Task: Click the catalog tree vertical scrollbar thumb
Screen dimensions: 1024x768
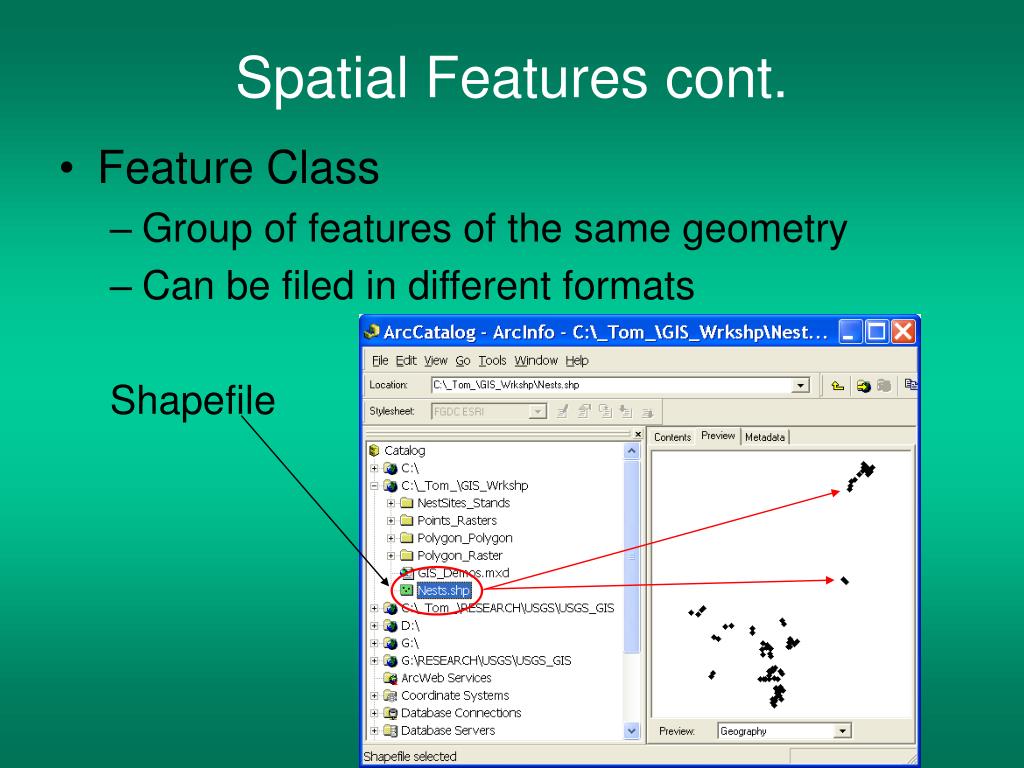Action: [x=632, y=556]
